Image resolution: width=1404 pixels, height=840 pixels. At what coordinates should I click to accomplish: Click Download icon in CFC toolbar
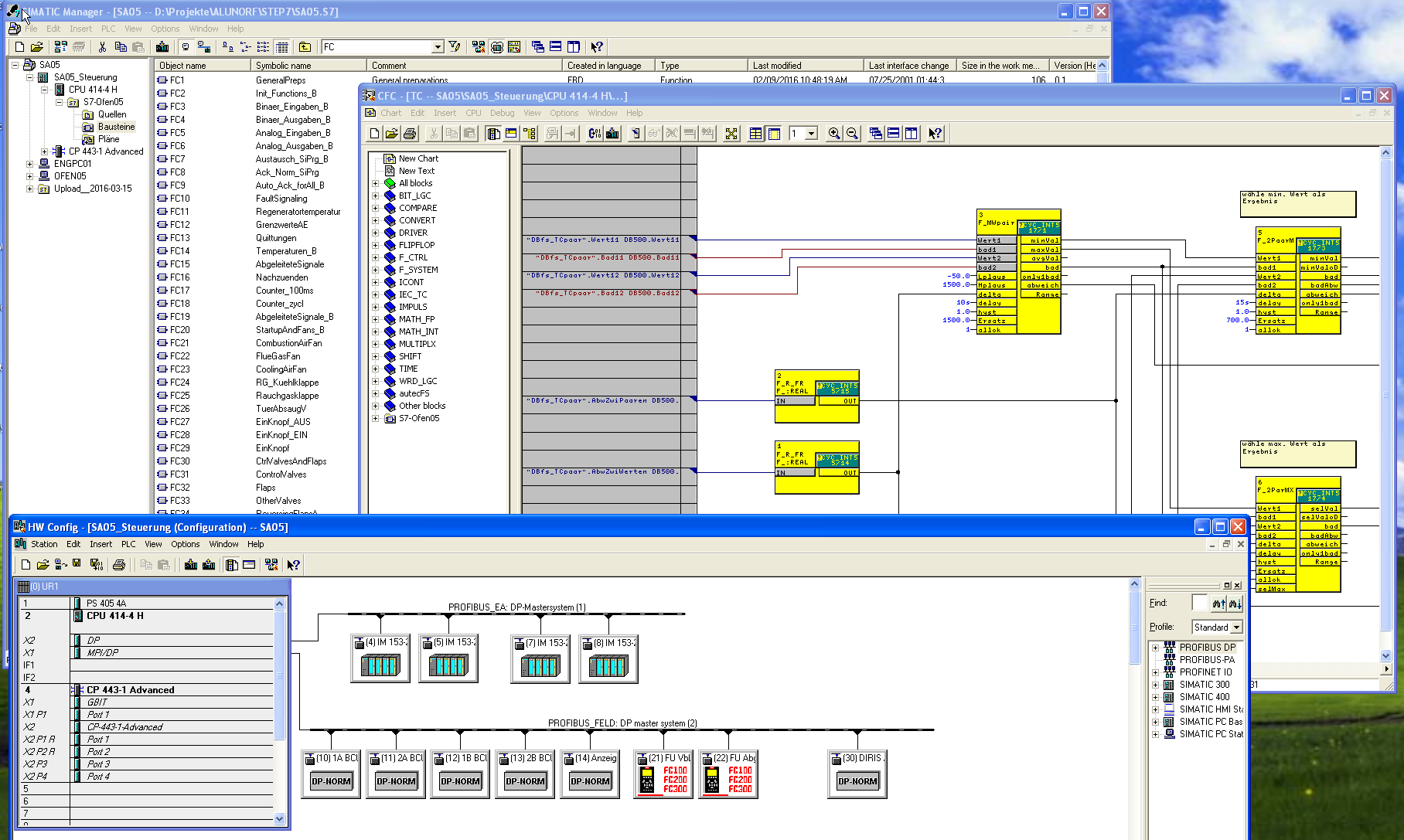tap(612, 134)
